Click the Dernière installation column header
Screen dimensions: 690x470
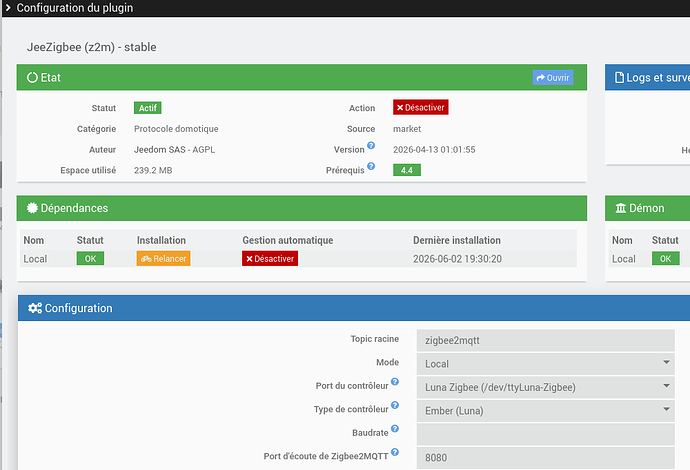456,240
